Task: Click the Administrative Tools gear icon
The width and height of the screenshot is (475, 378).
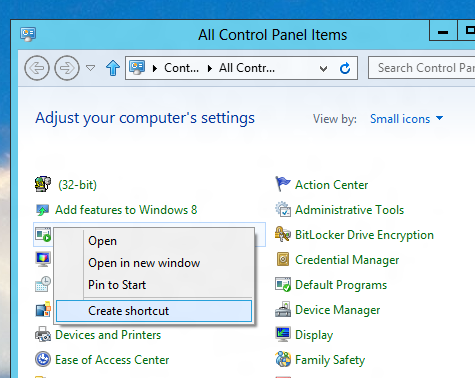Action: 283,209
